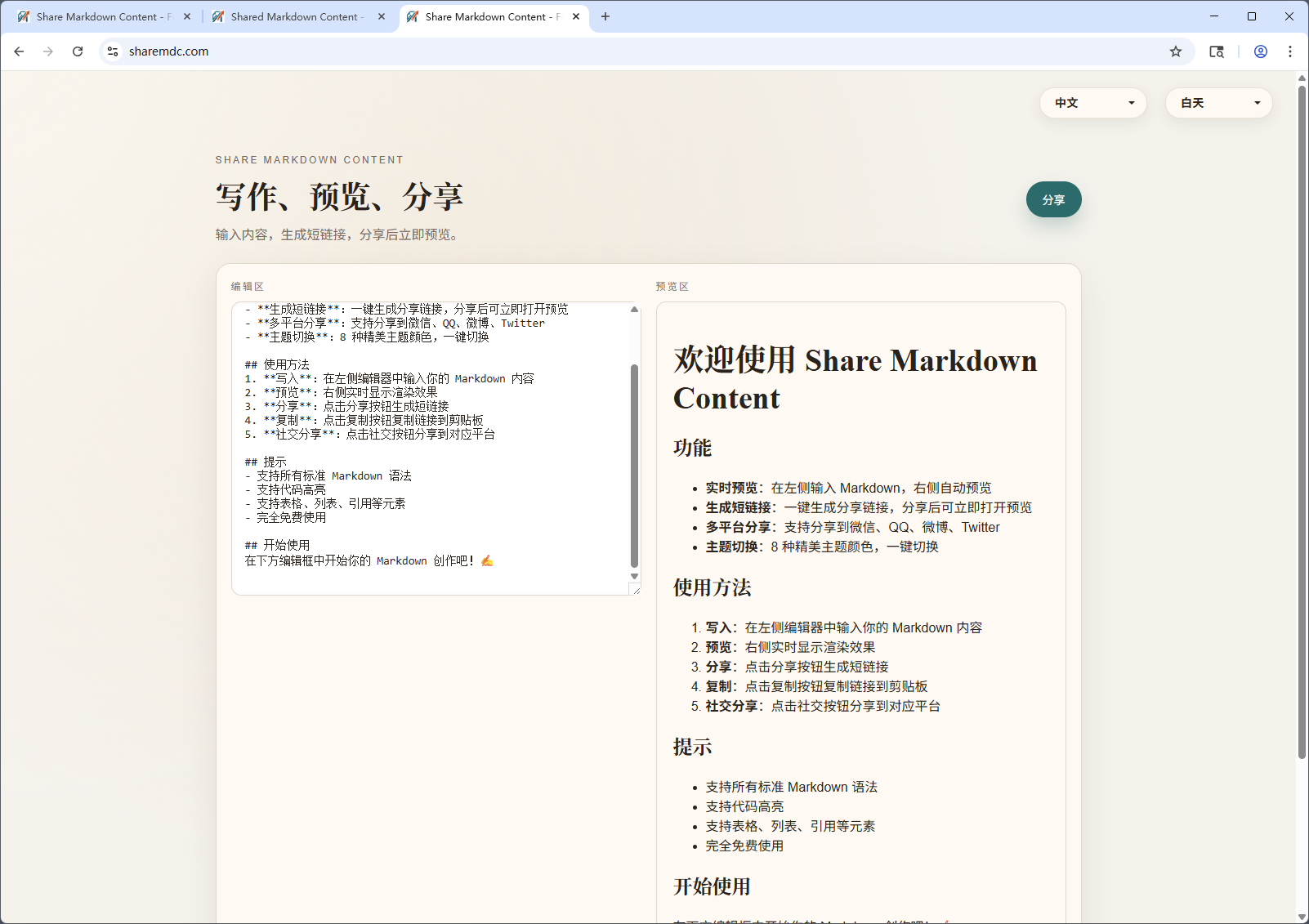The width and height of the screenshot is (1309, 924).
Task: Open the 中文 language dropdown
Action: point(1092,103)
